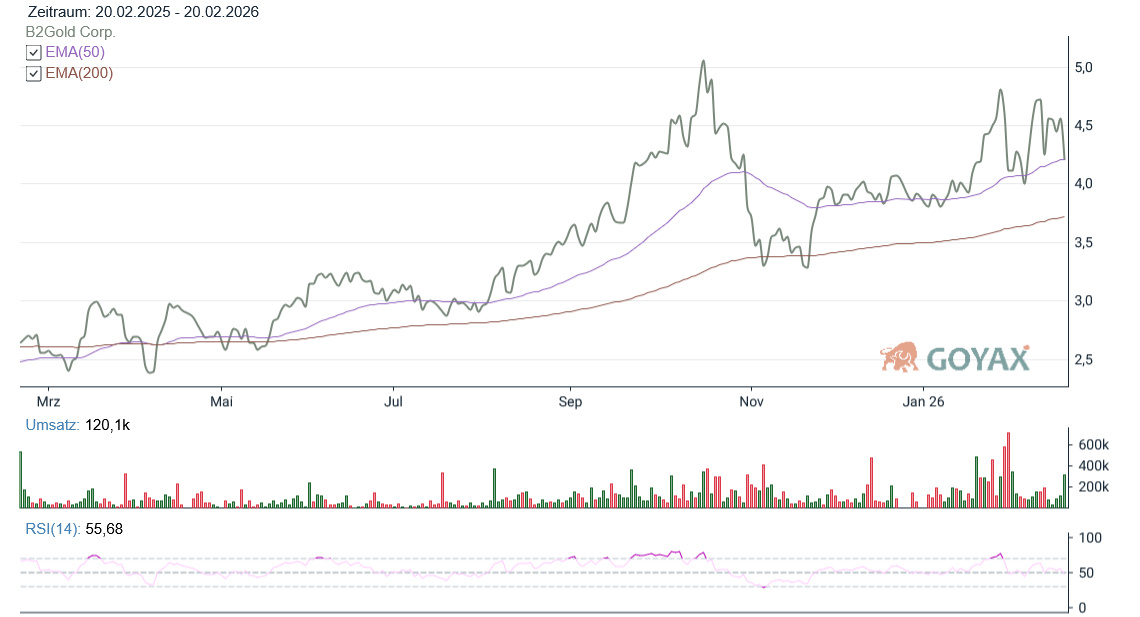The height and width of the screenshot is (617, 1140).
Task: Click the Jan 26 tick on the time axis
Action: 923,402
